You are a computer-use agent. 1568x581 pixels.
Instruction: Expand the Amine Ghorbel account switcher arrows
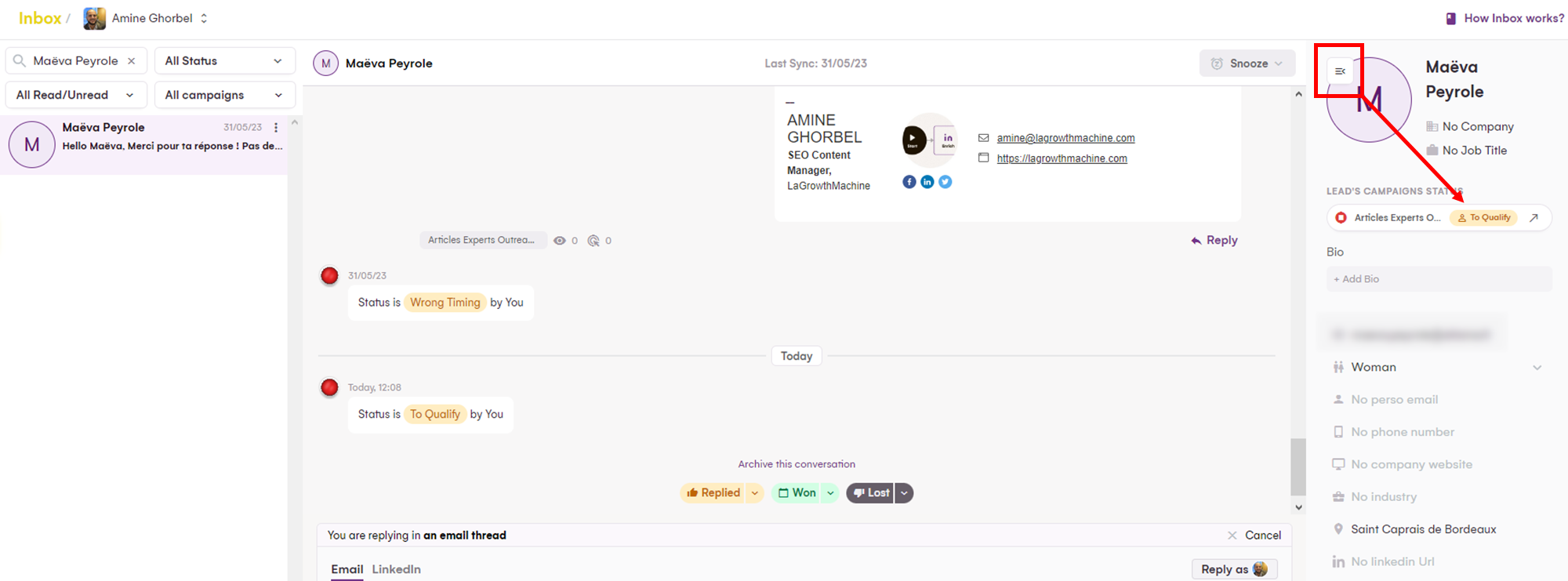coord(204,18)
